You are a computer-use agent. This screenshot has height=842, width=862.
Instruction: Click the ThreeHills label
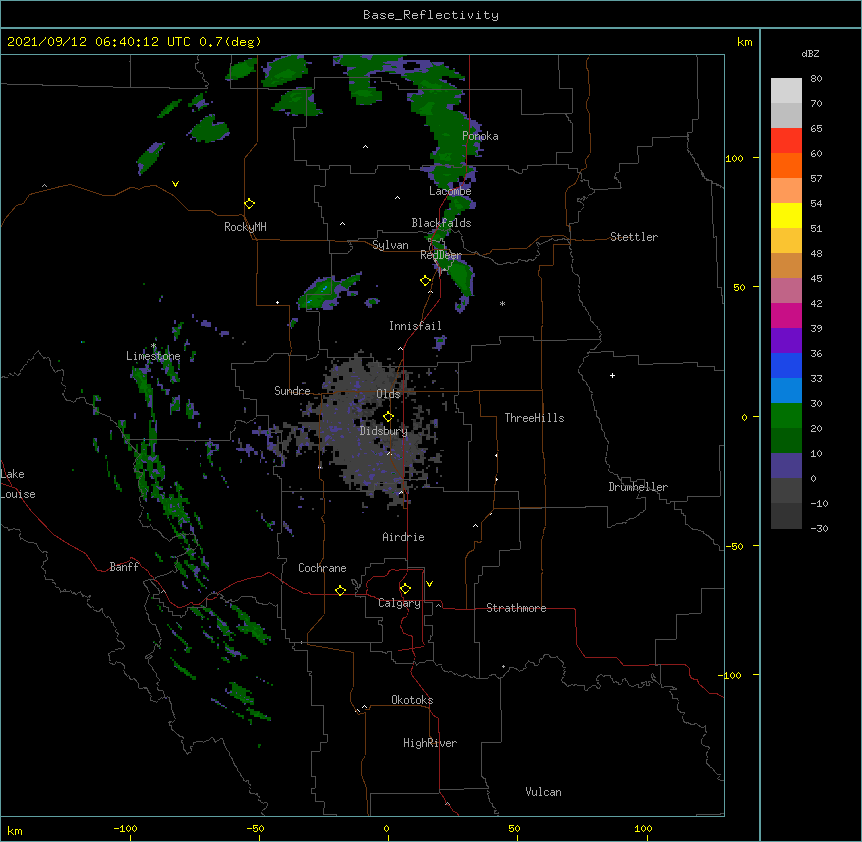[534, 418]
